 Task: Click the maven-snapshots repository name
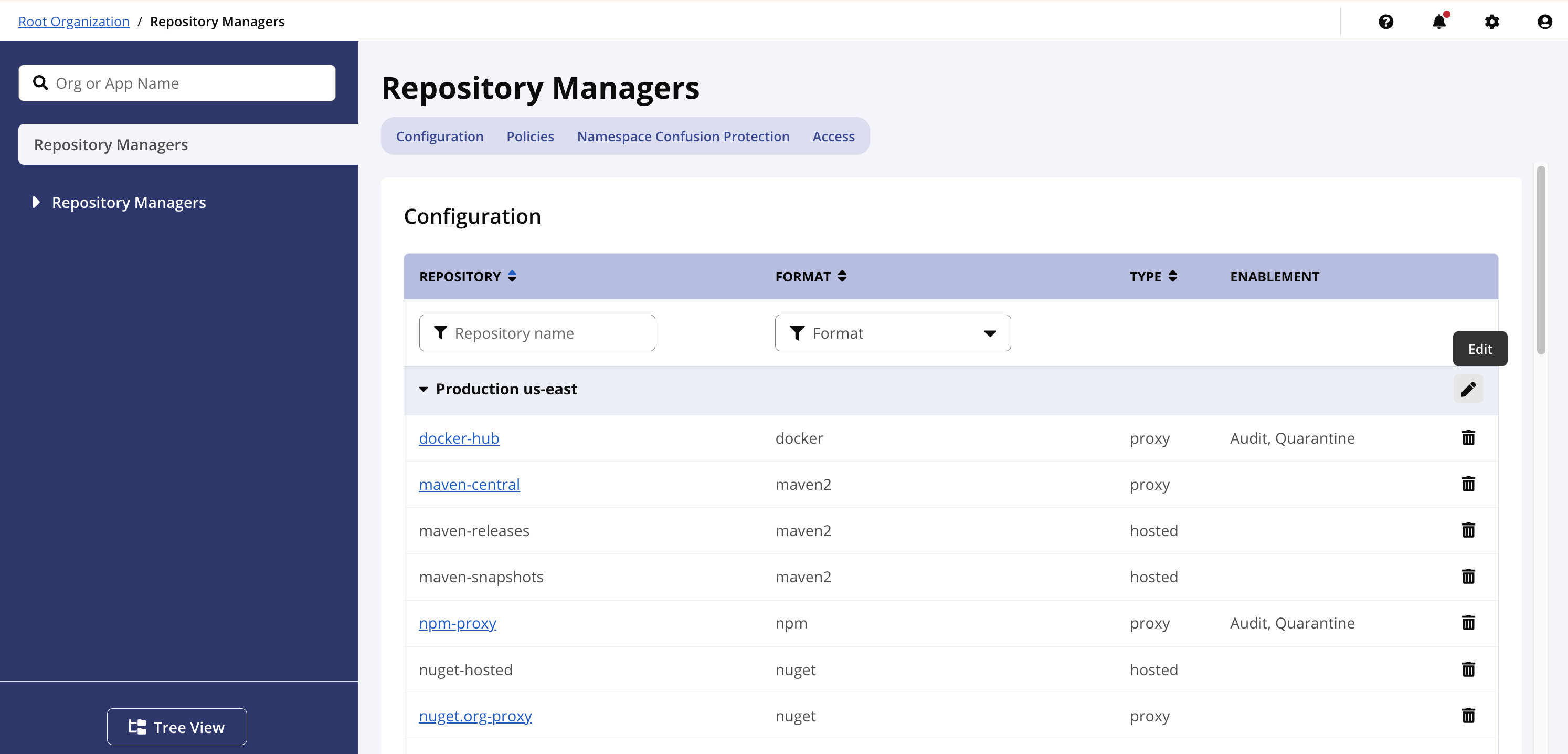pyautogui.click(x=481, y=578)
